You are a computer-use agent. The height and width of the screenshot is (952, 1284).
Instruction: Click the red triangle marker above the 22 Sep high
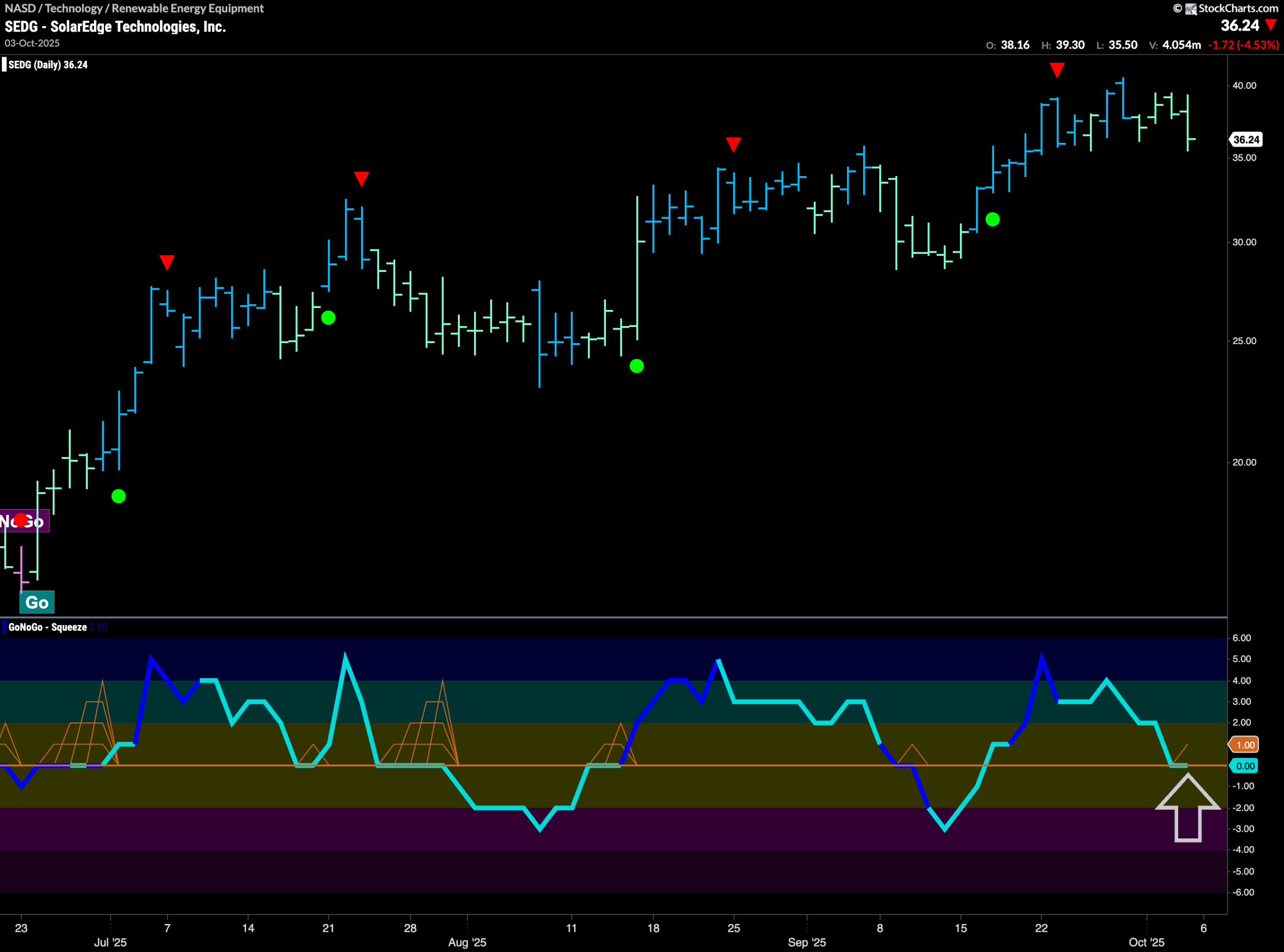click(1057, 70)
